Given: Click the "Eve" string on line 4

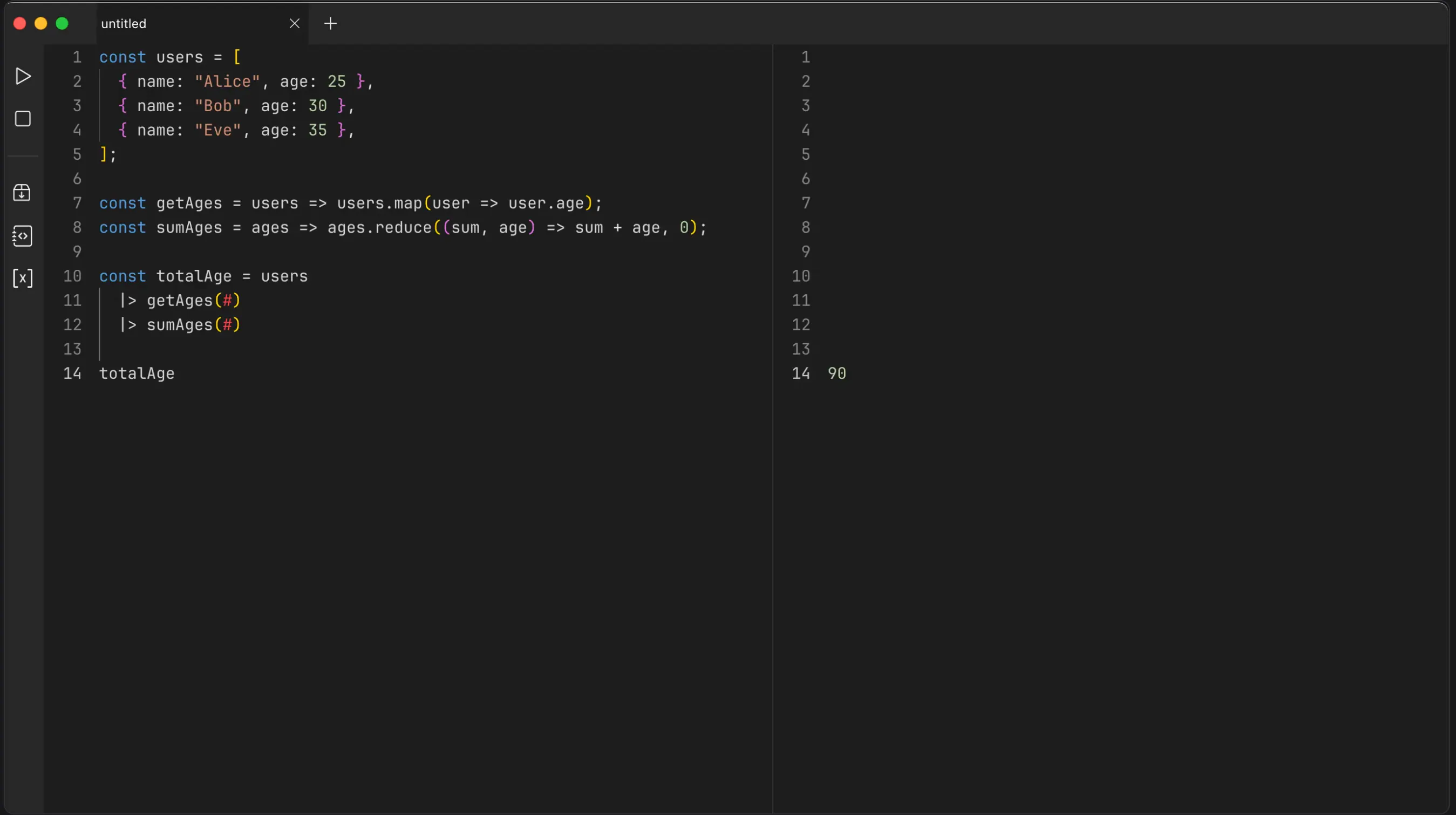Looking at the screenshot, I should coord(217,130).
